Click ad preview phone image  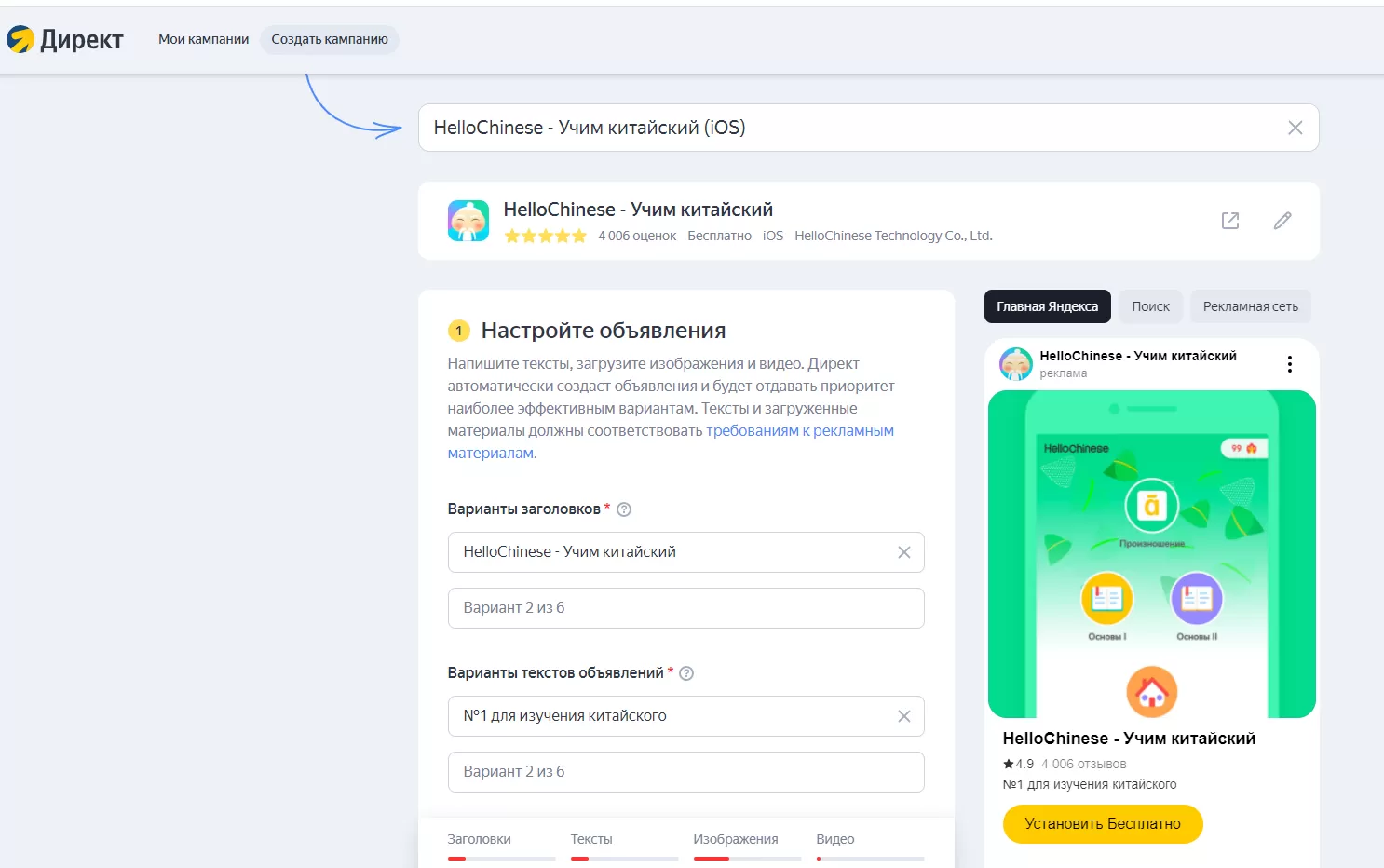pos(1151,554)
